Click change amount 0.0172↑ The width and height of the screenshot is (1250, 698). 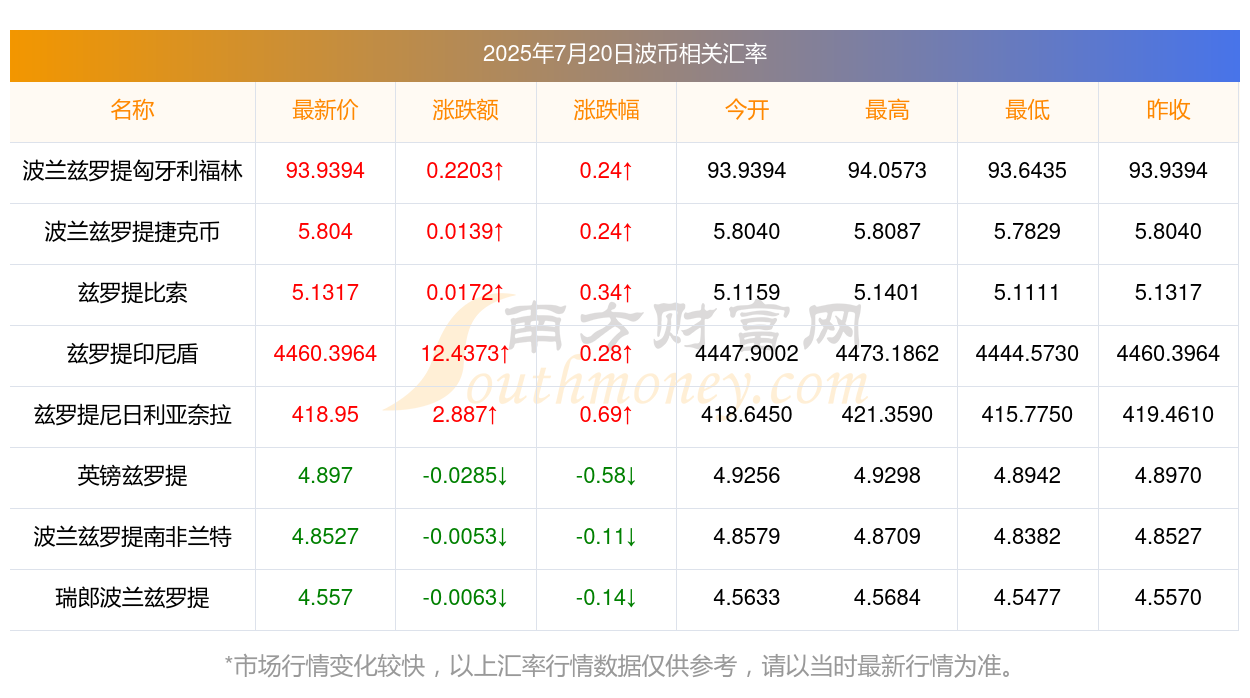[x=466, y=293]
